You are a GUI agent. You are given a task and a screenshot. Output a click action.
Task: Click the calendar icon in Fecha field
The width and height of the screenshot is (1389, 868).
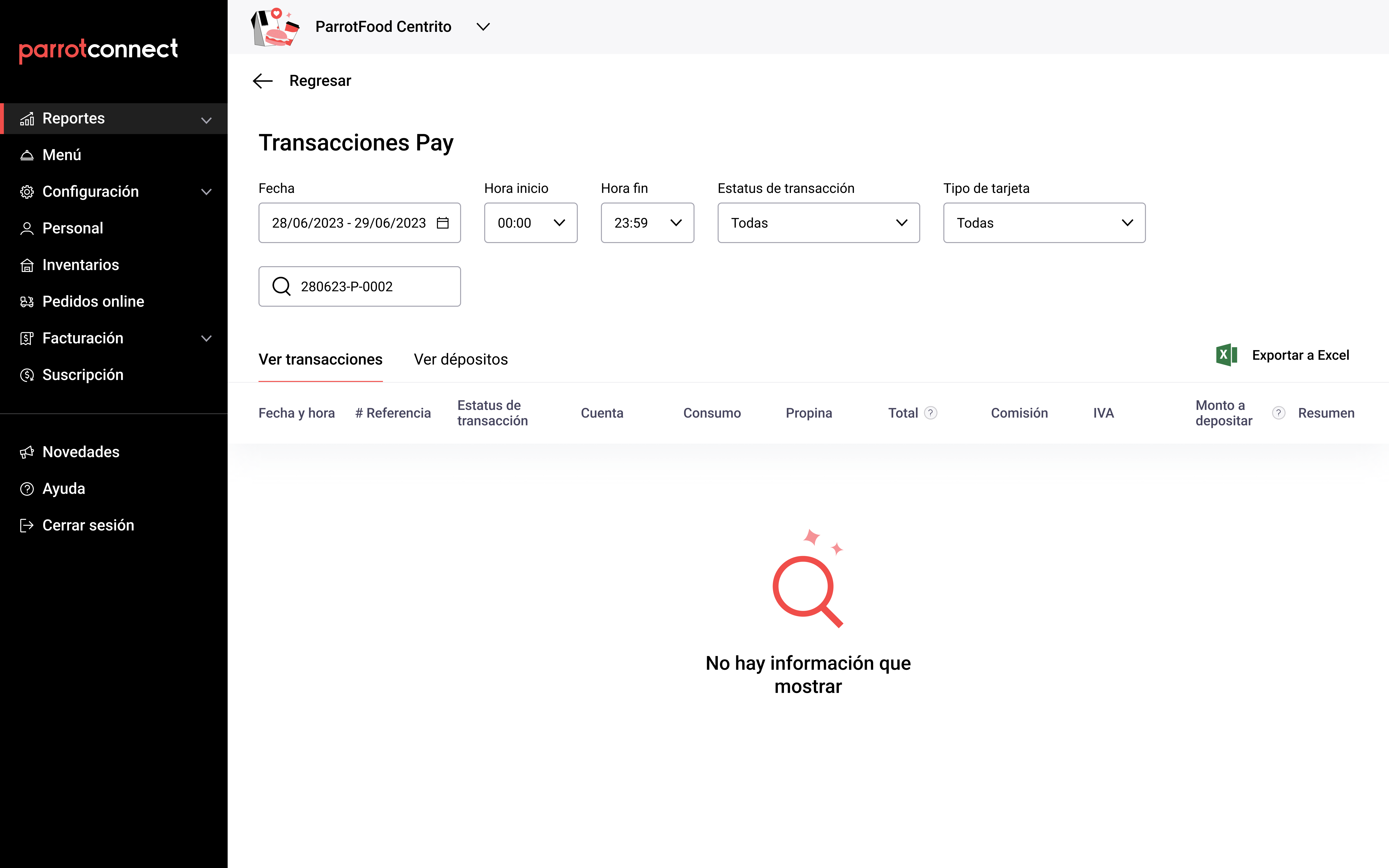tap(443, 223)
